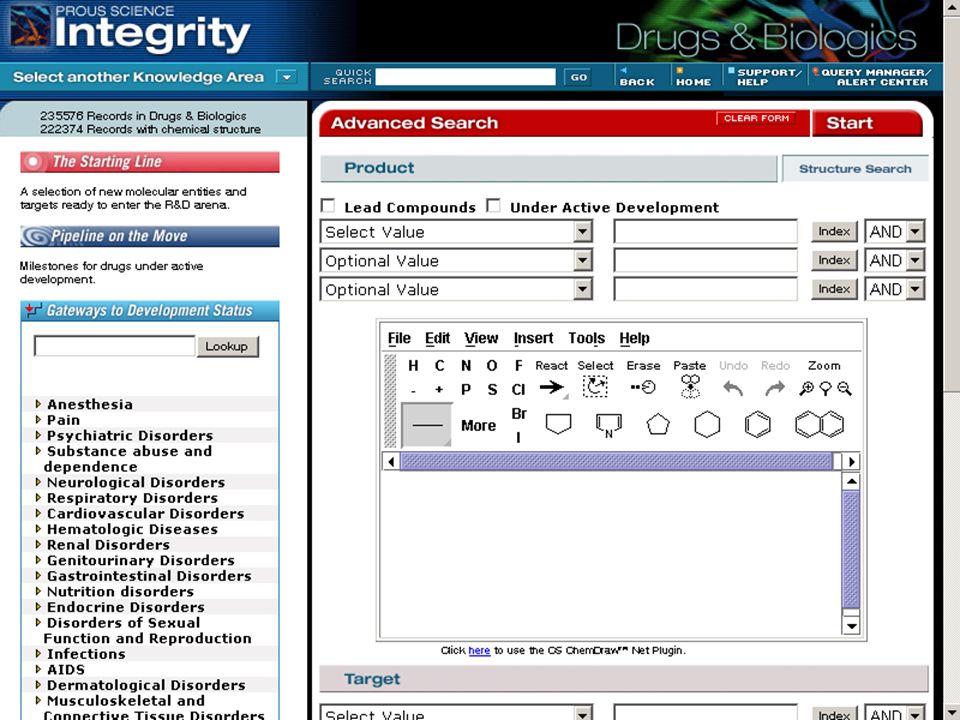
Task: Select the phosphorus P atom tool
Action: (x=466, y=389)
